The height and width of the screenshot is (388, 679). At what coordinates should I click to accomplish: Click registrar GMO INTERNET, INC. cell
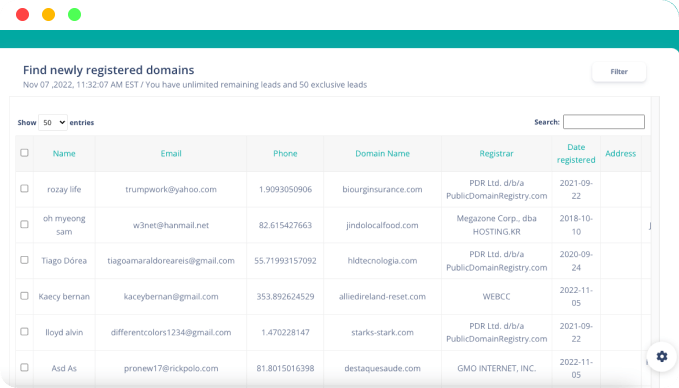(x=496, y=369)
